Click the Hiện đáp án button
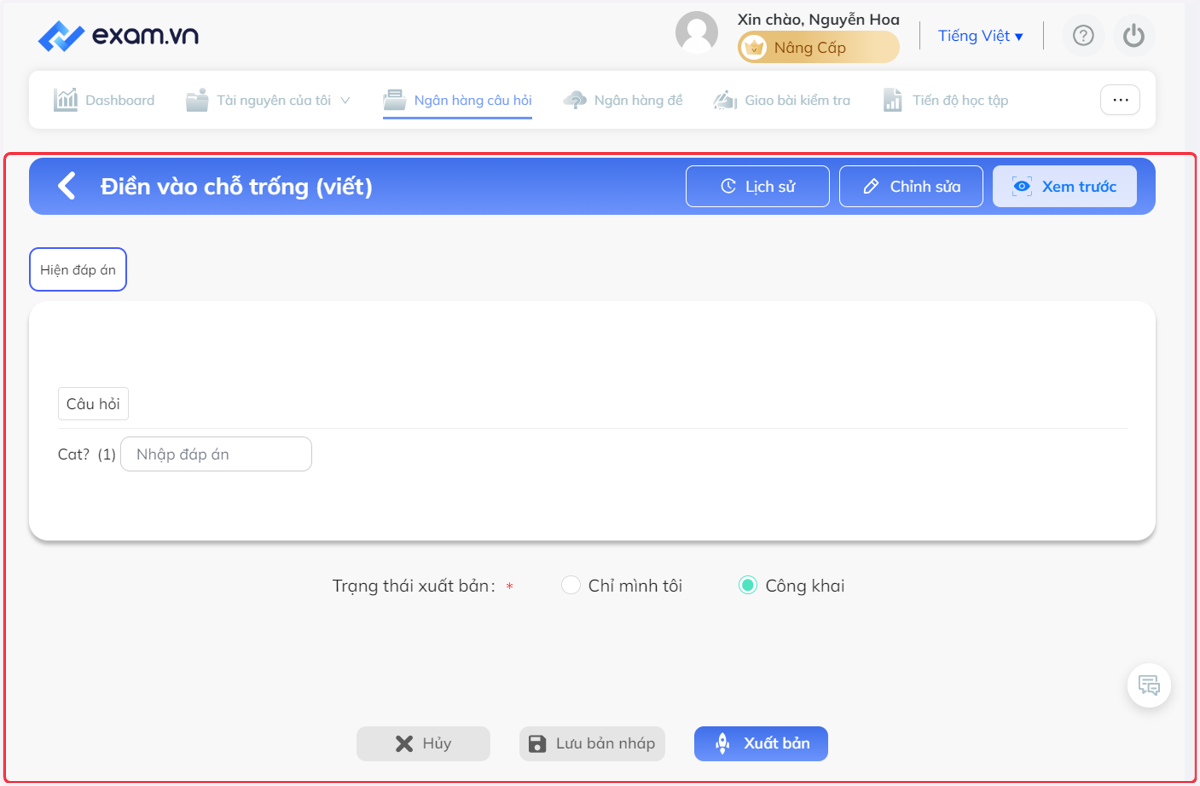The height and width of the screenshot is (786, 1200). click(78, 270)
